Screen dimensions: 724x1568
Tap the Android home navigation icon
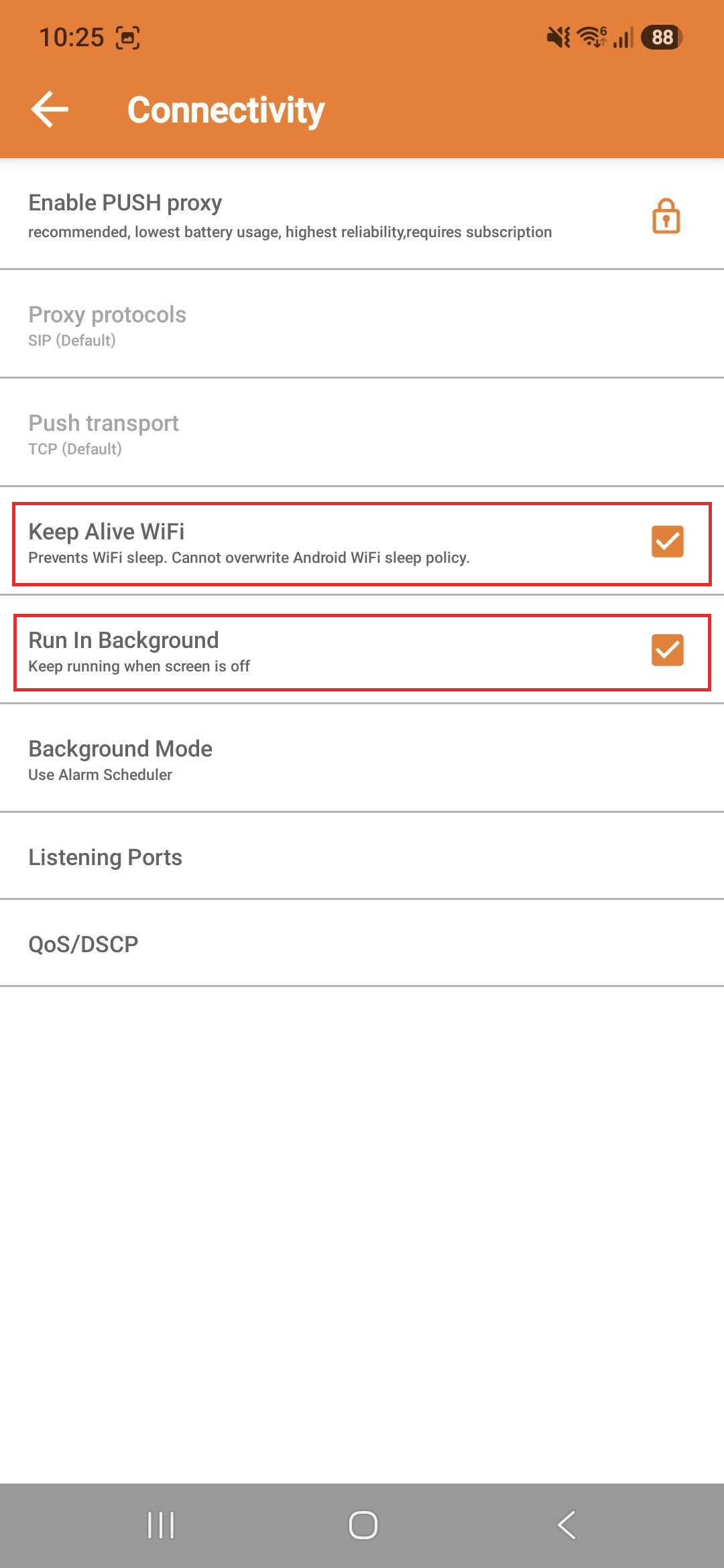point(363,1525)
